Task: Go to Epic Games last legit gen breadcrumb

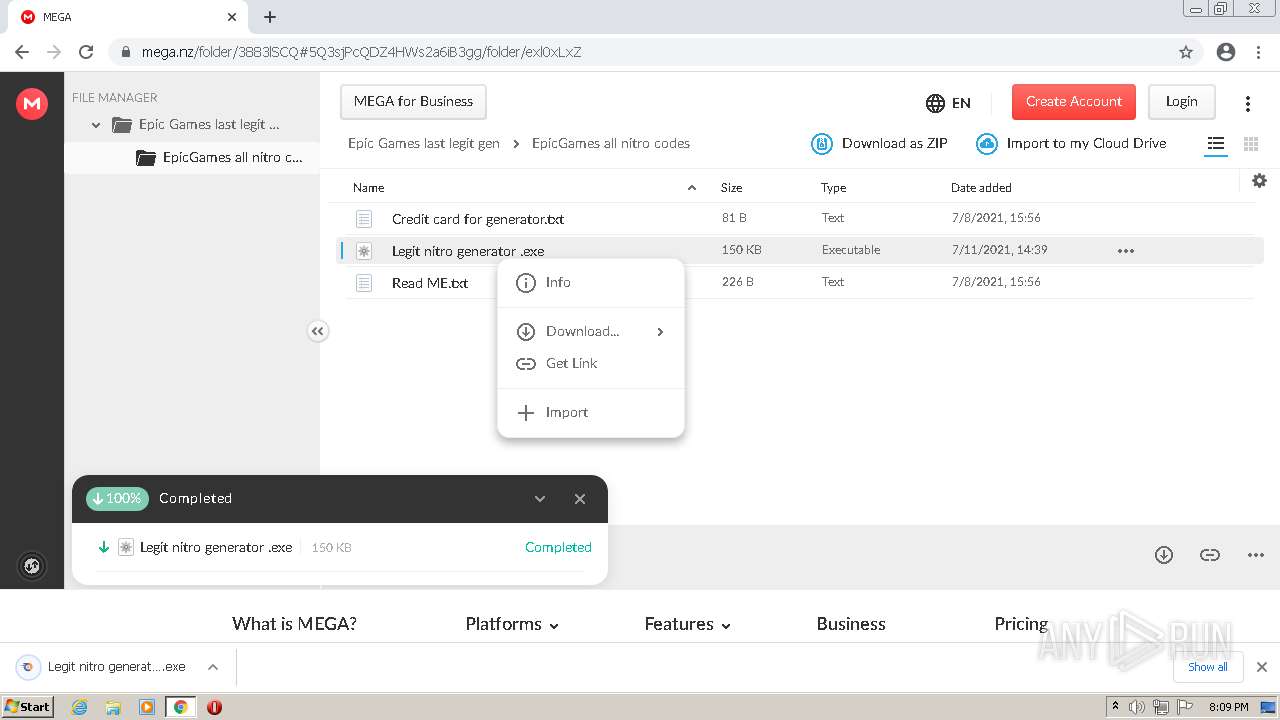Action: point(424,143)
